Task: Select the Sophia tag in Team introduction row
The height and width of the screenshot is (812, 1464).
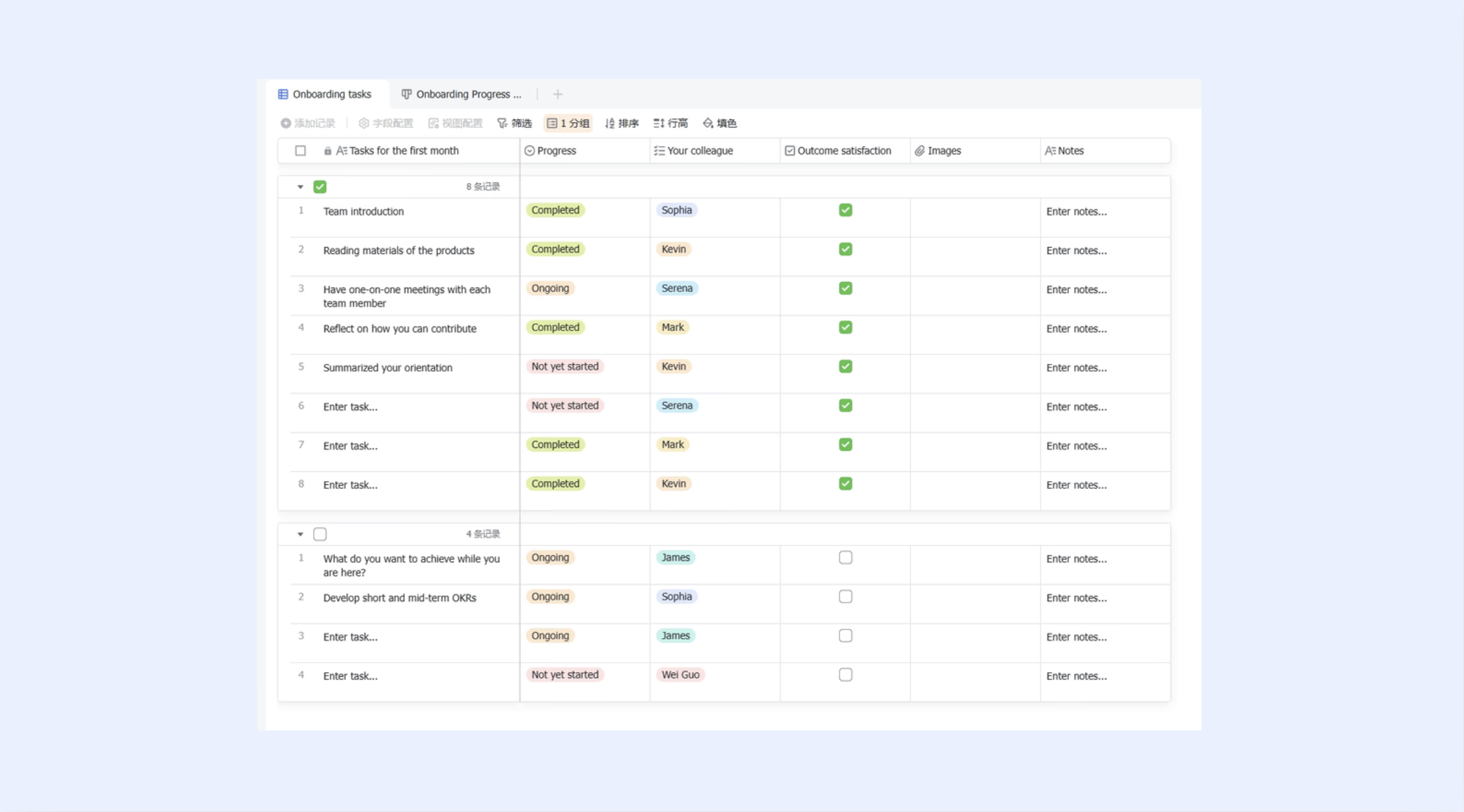Action: [676, 210]
